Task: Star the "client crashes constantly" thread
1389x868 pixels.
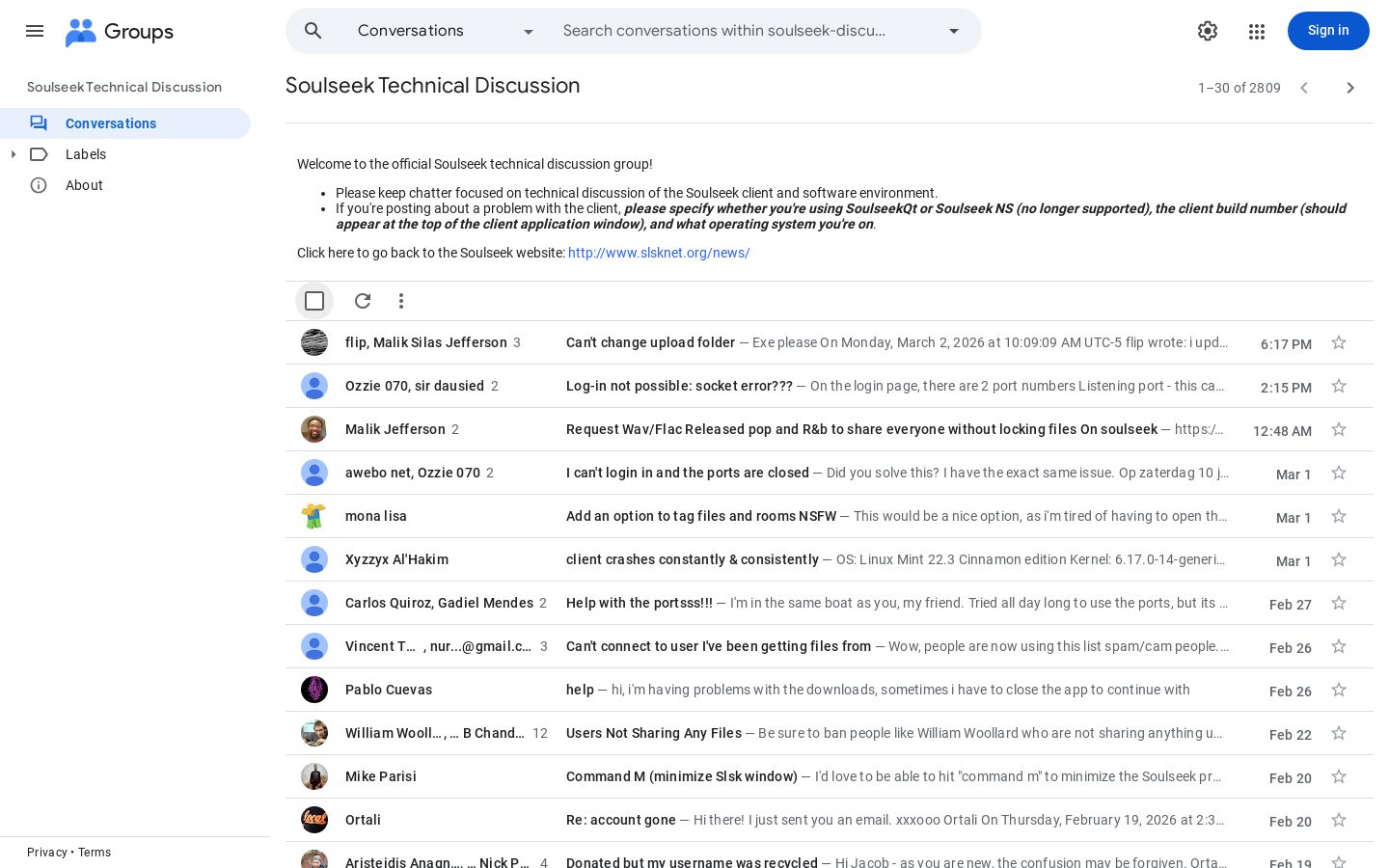Action: pyautogui.click(x=1339, y=559)
